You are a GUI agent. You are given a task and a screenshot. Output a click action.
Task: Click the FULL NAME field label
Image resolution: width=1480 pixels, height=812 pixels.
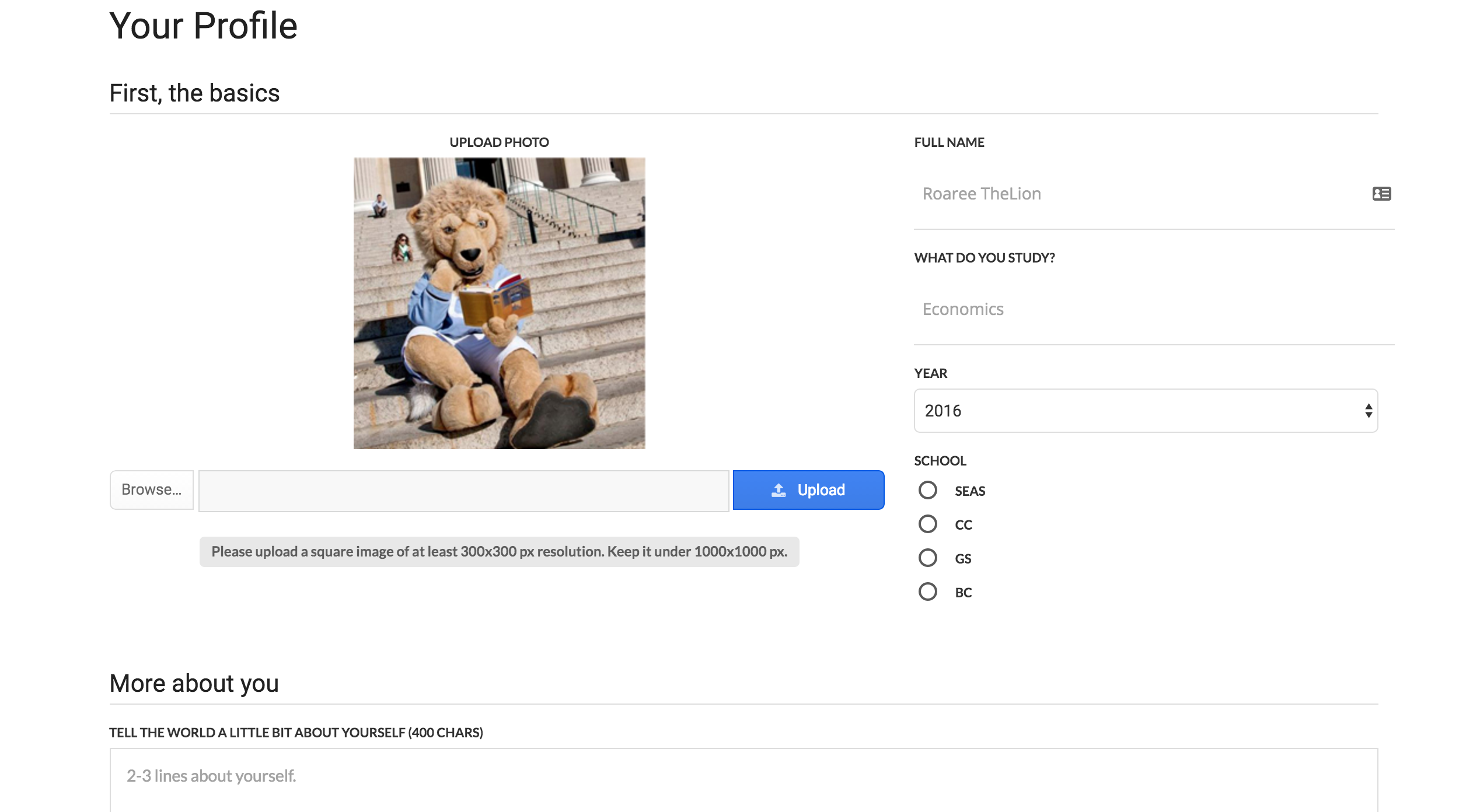point(949,142)
